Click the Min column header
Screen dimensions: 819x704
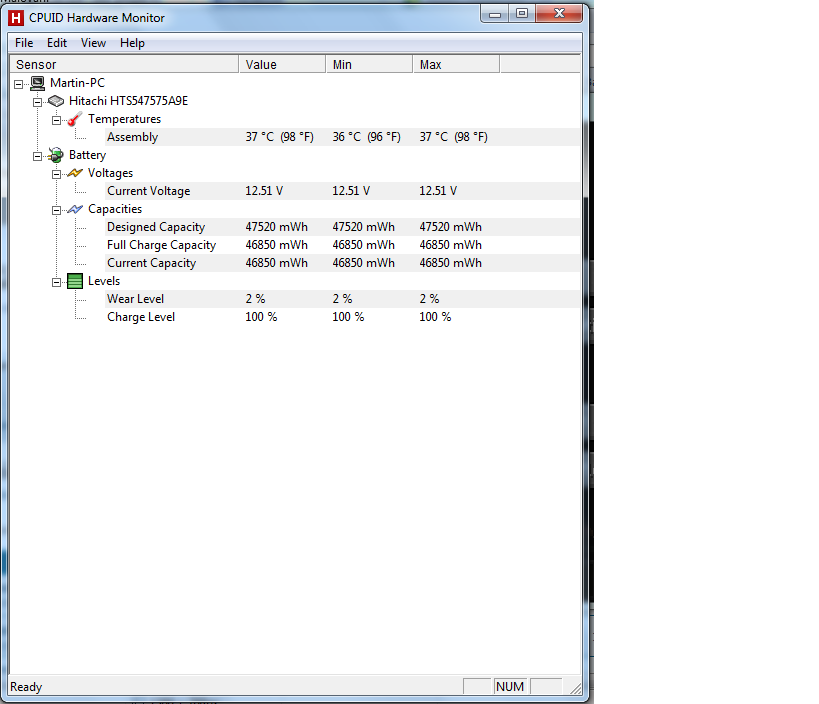369,64
